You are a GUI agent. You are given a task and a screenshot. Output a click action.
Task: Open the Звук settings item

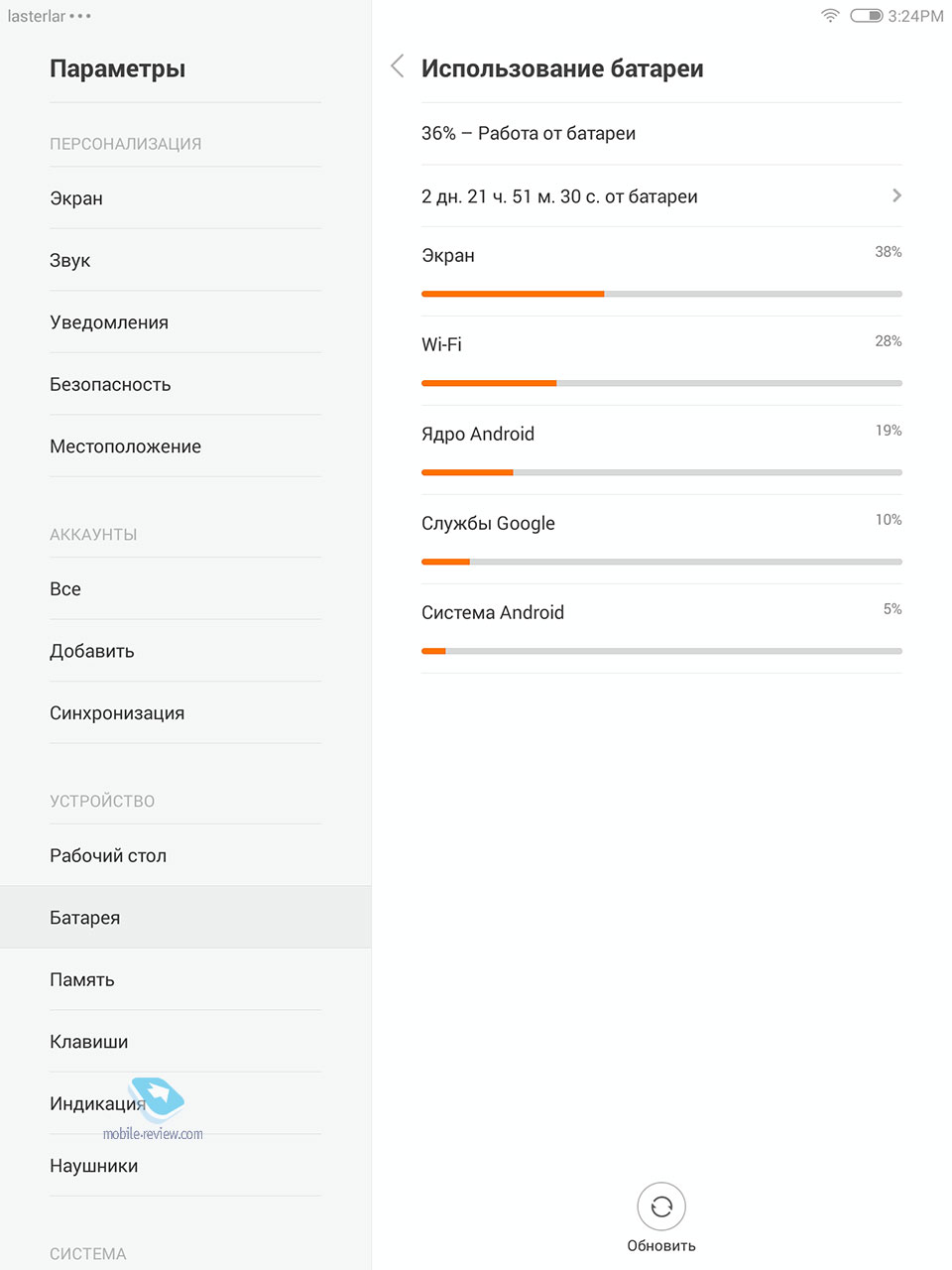[185, 260]
